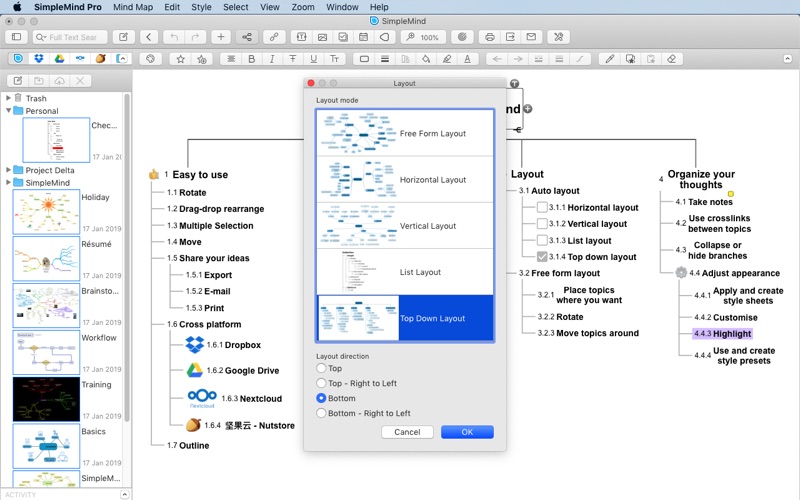
Task: Open style palette icon
Action: coord(150,59)
